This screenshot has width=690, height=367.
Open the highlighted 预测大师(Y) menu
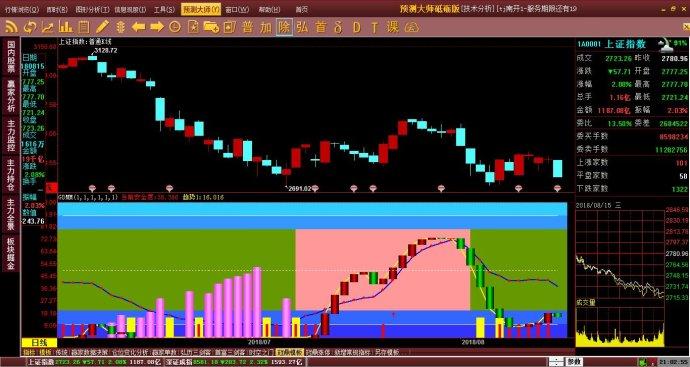click(x=201, y=9)
